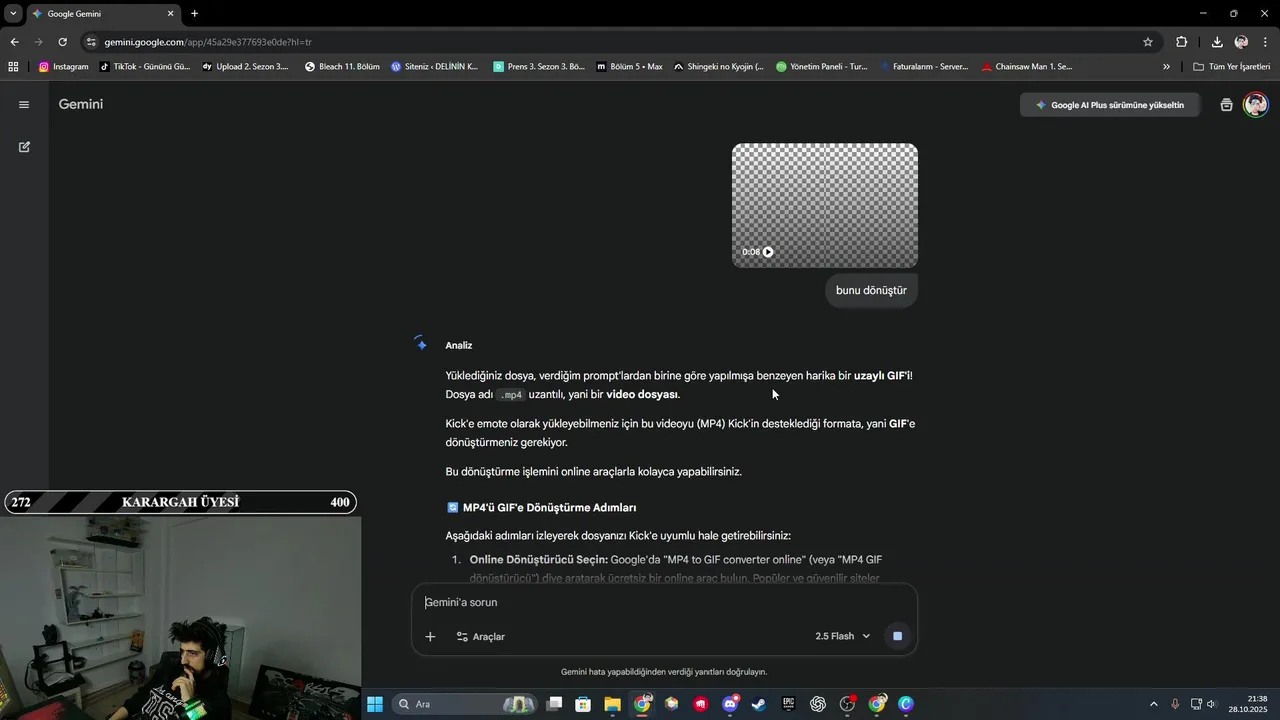Open the TikTok bookmark
Screen dimensions: 1280x720
145,67
